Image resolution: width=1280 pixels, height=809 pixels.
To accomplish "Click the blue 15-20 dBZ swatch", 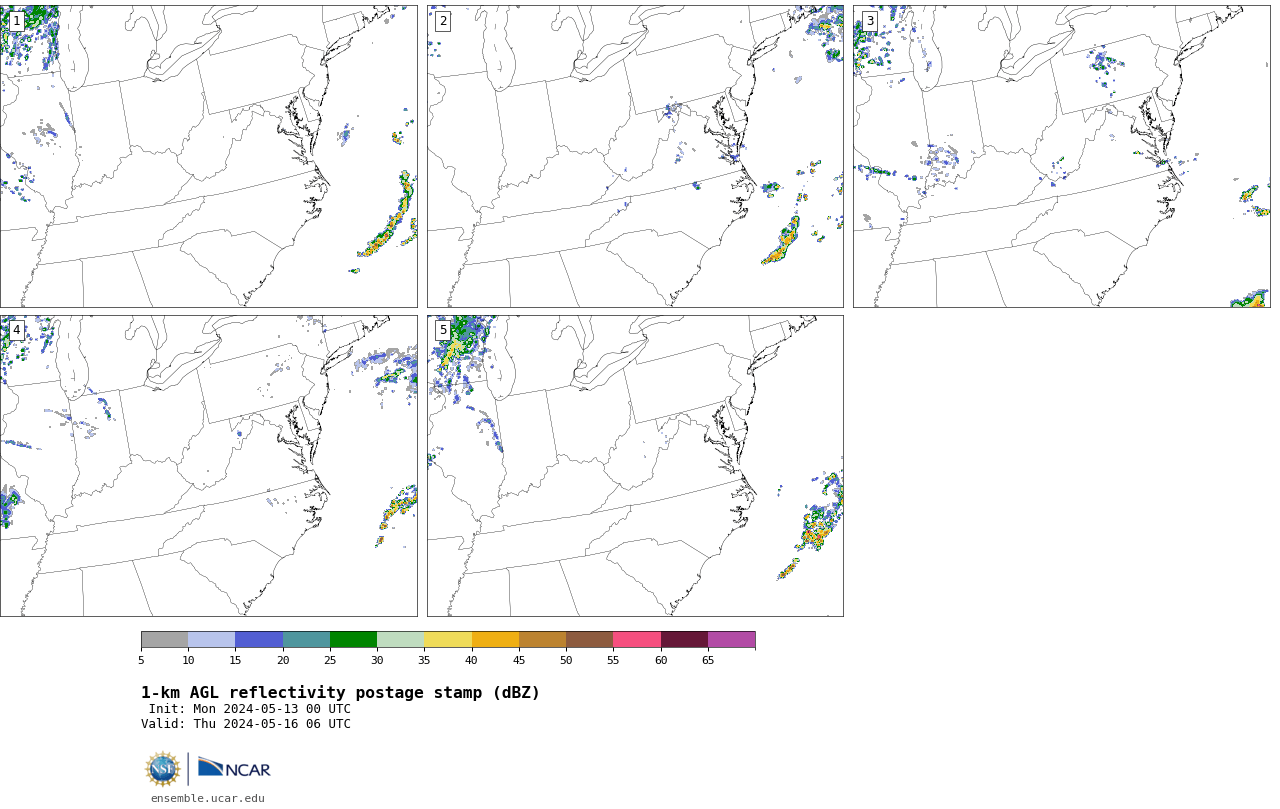I will tap(259, 640).
